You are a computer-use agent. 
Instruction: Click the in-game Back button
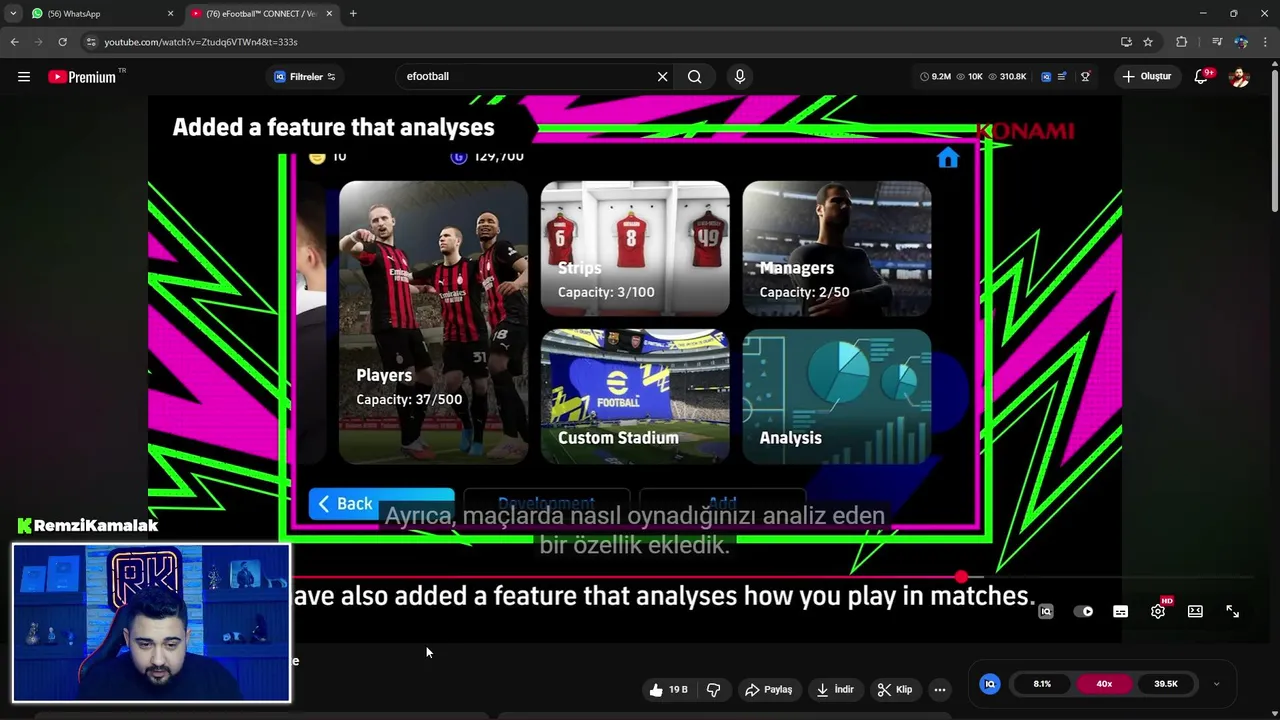click(382, 504)
